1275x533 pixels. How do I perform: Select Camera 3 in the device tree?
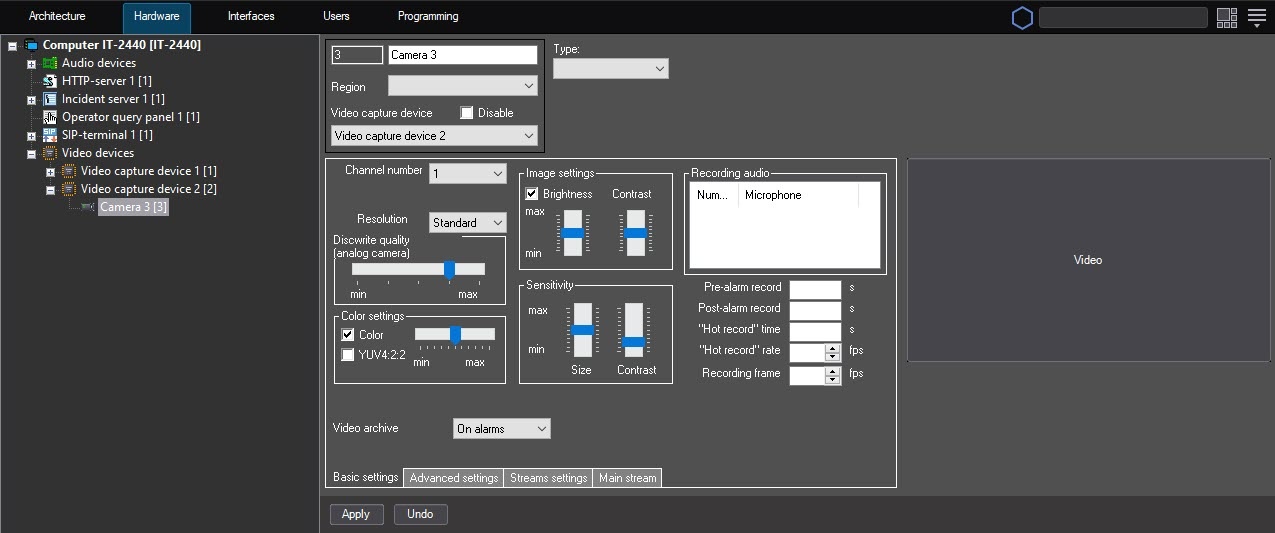[132, 207]
